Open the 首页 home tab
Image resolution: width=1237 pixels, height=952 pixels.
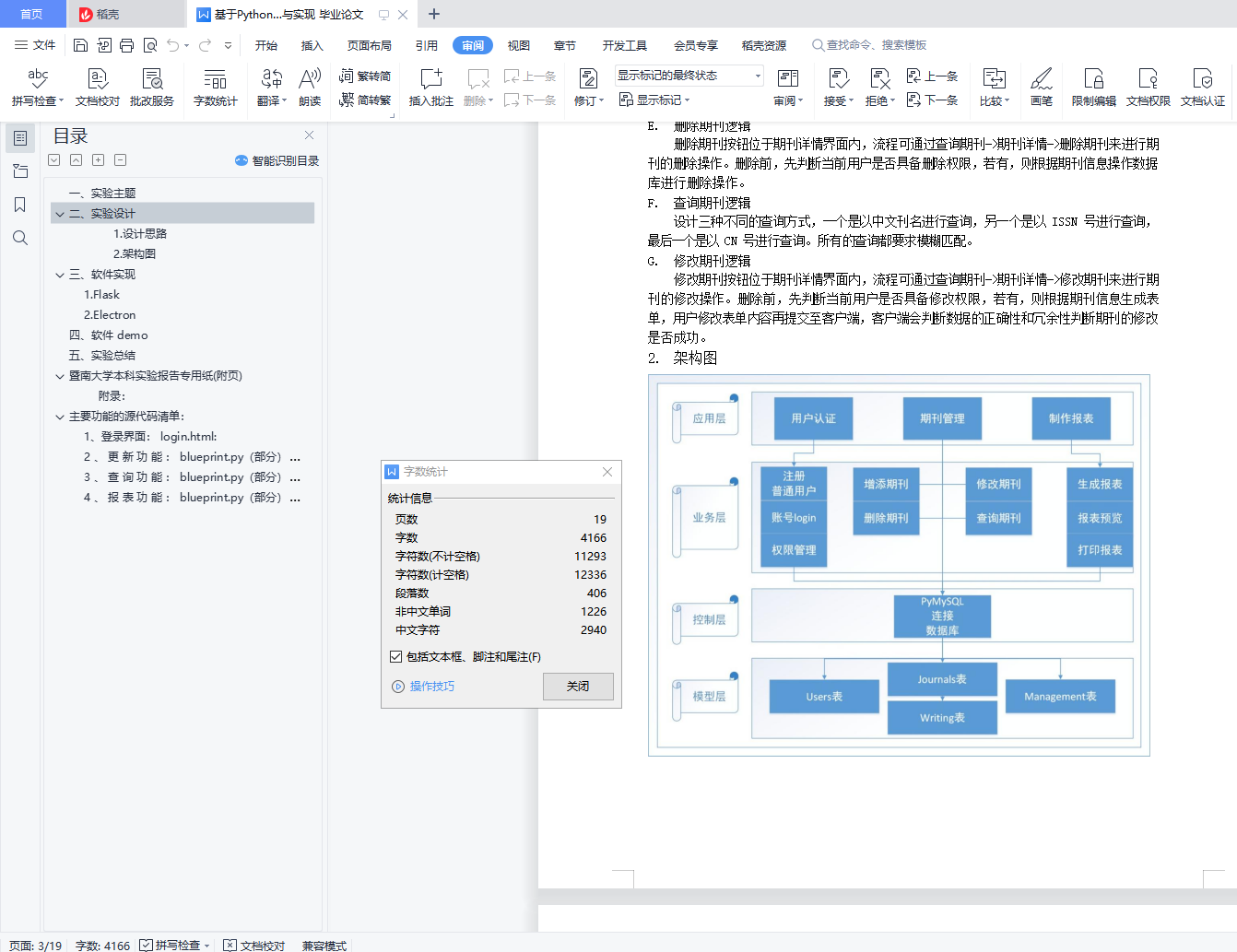[31, 14]
